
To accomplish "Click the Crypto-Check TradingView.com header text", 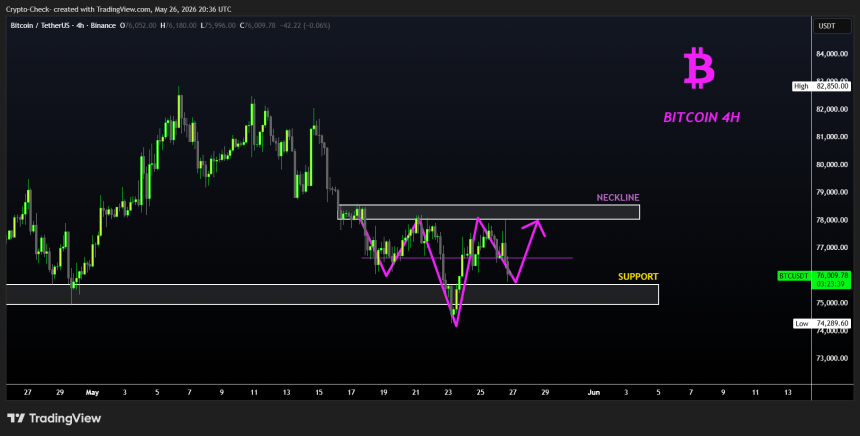I will pyautogui.click(x=118, y=9).
